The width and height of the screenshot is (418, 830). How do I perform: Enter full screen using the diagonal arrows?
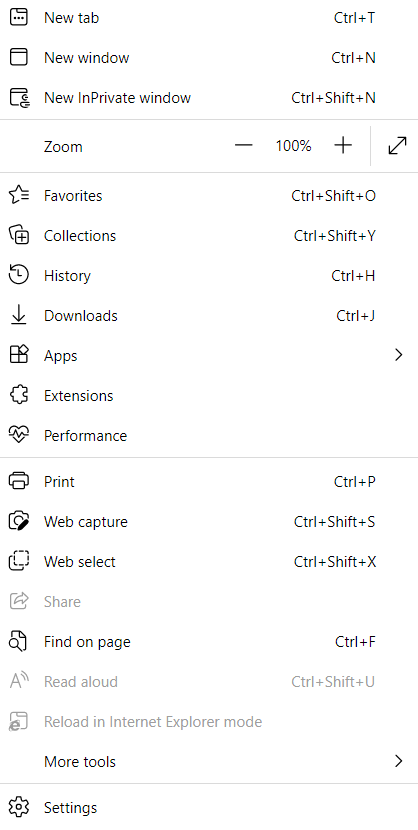[x=397, y=146]
